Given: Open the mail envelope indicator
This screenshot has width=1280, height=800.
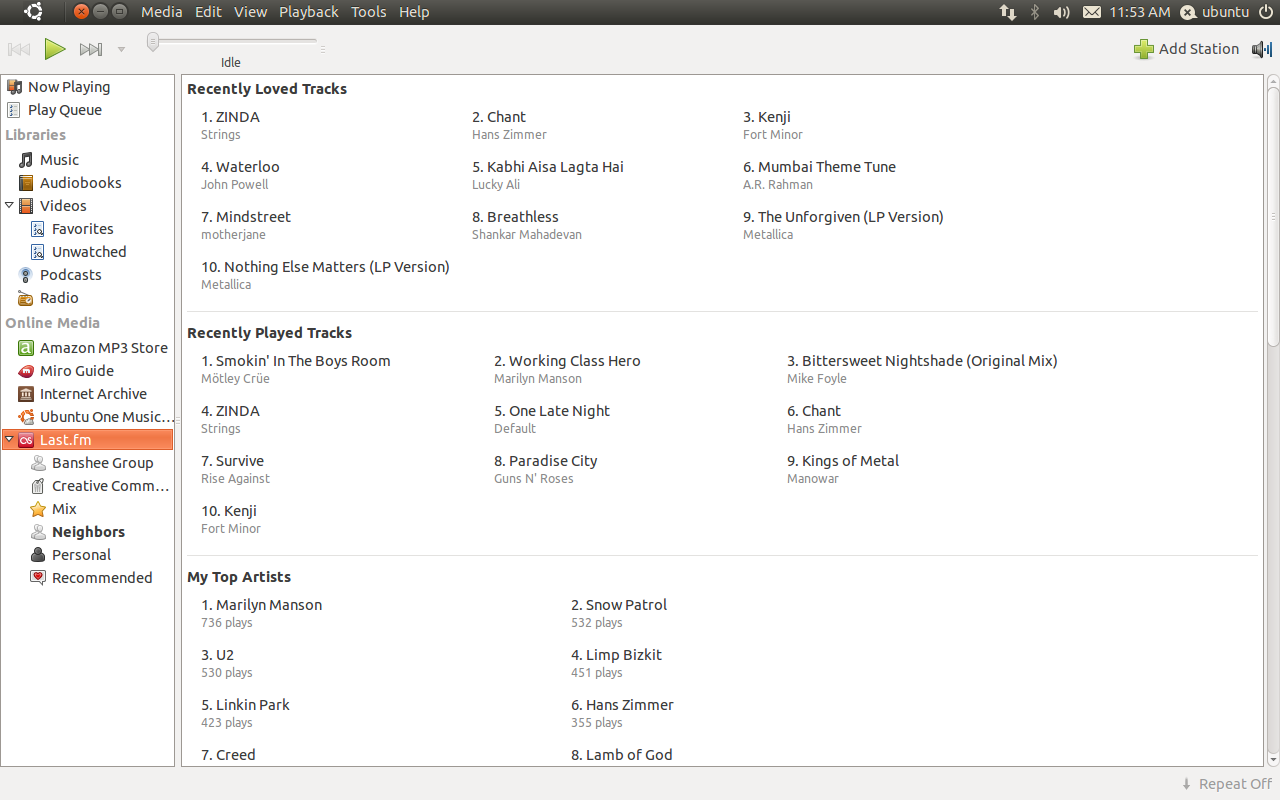Looking at the screenshot, I should [x=1092, y=12].
